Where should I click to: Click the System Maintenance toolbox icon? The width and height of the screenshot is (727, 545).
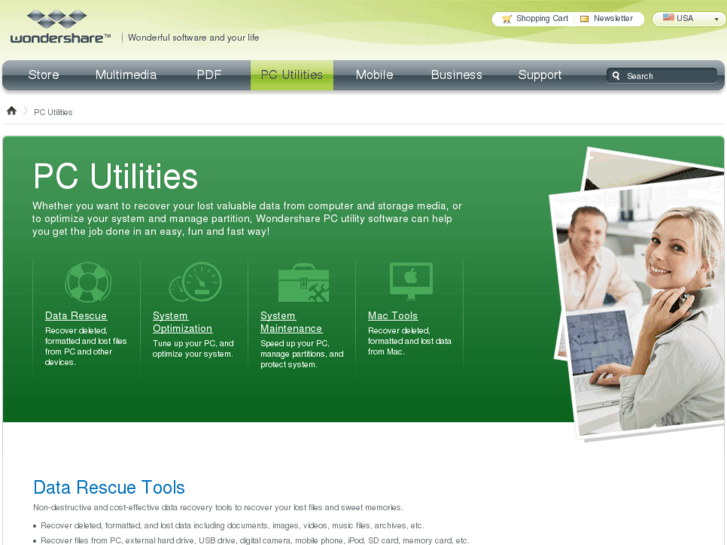pyautogui.click(x=303, y=283)
